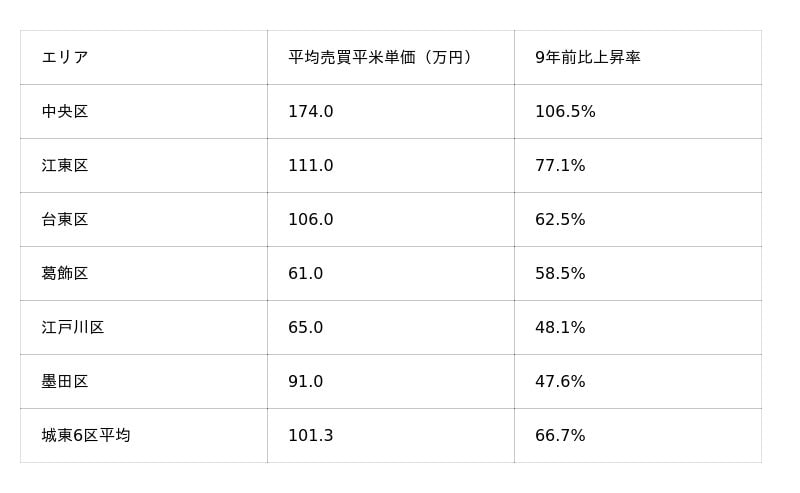Click the 106.5% increase rate cell

[x=565, y=112]
